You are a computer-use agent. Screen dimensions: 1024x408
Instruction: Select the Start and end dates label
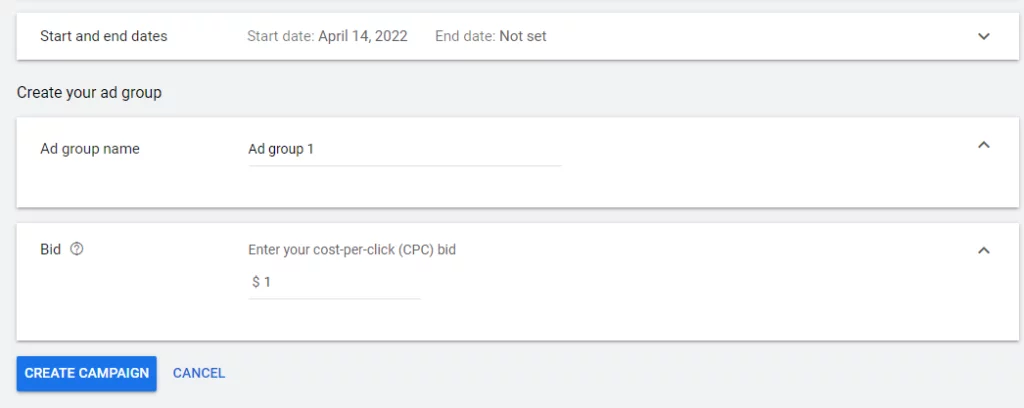pos(104,37)
